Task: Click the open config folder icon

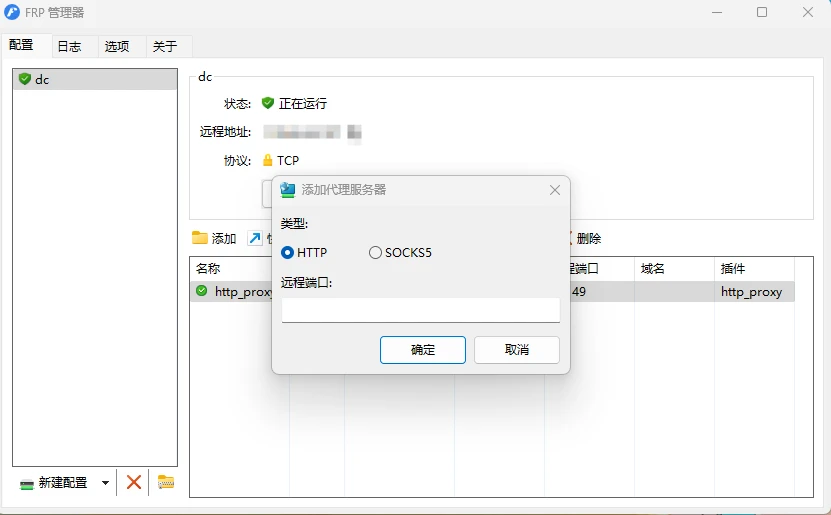Action: 166,482
